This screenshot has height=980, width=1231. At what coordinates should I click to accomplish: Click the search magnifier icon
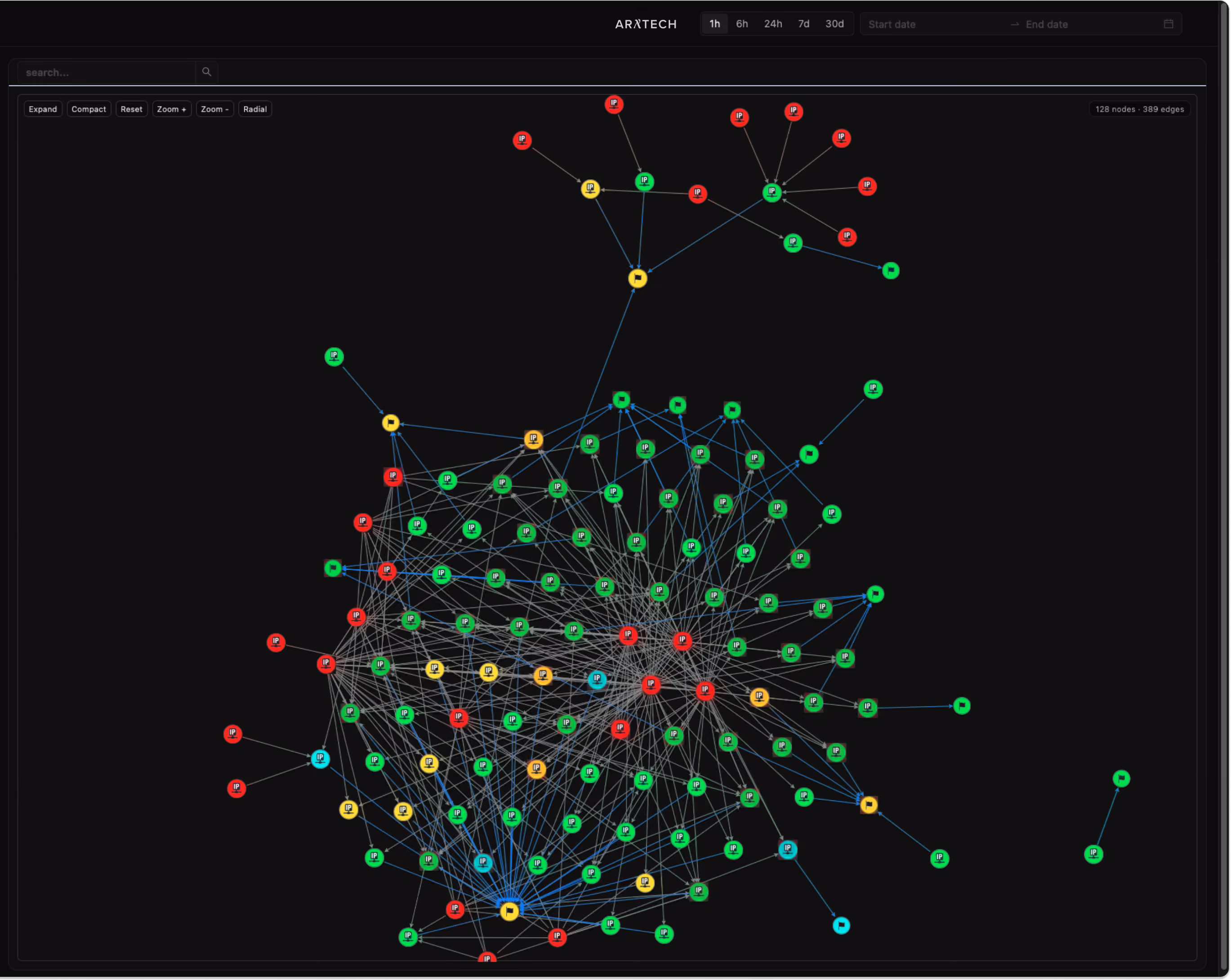pyautogui.click(x=207, y=72)
